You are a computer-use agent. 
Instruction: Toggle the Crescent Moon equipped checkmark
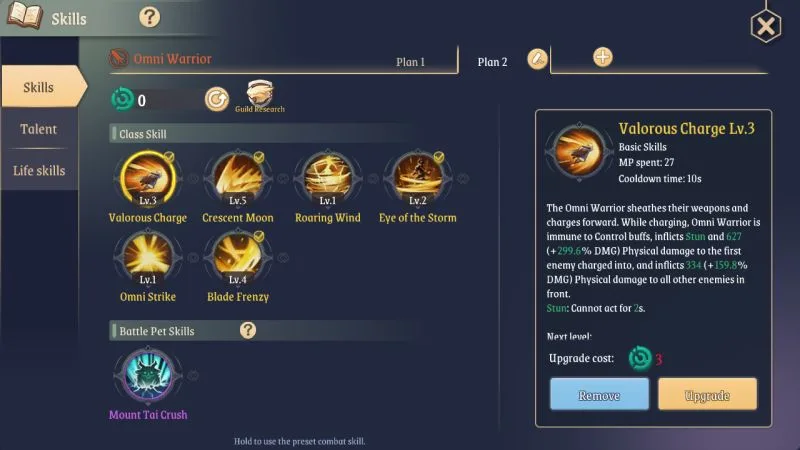(x=259, y=157)
